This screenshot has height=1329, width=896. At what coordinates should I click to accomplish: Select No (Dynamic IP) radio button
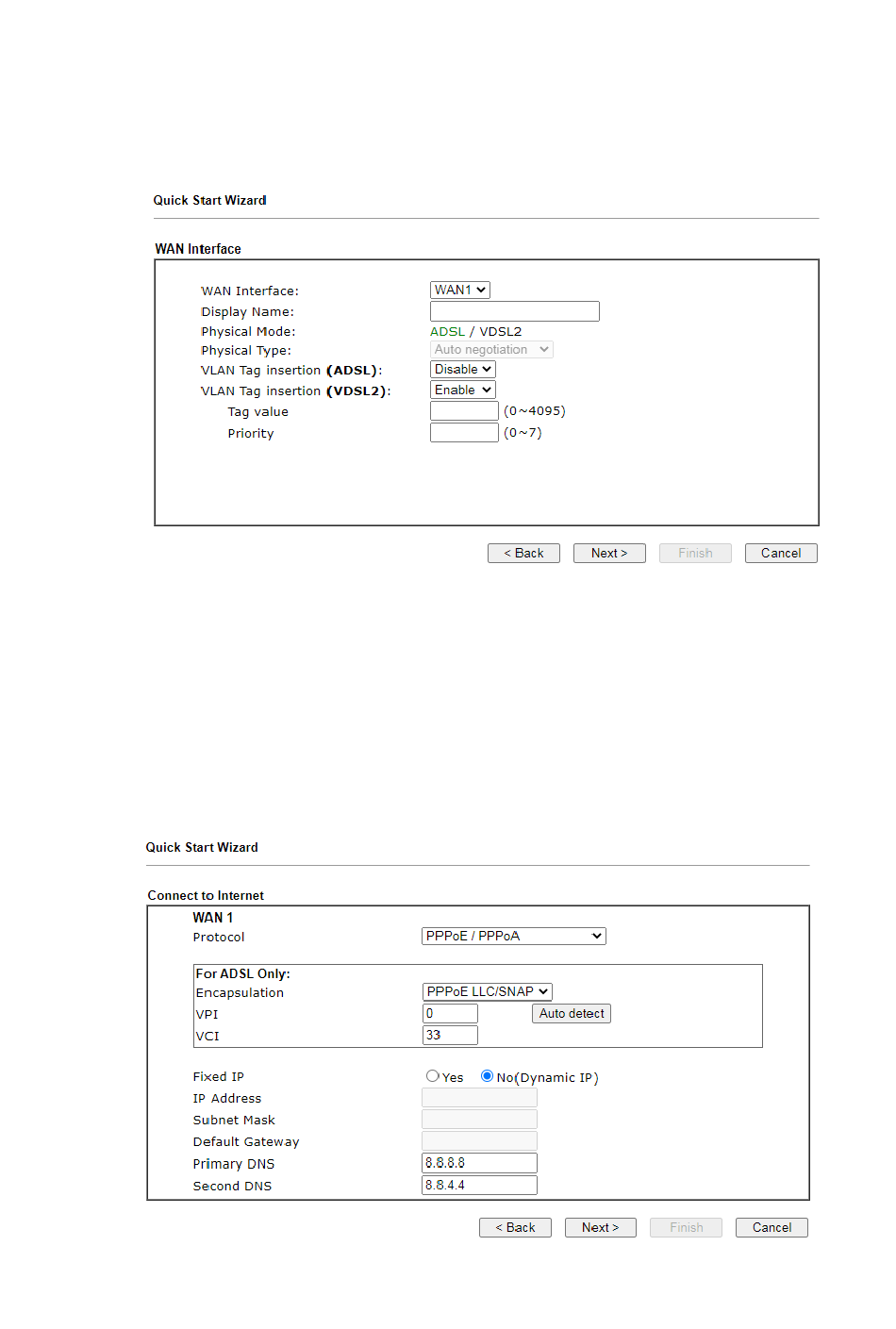coord(487,1075)
